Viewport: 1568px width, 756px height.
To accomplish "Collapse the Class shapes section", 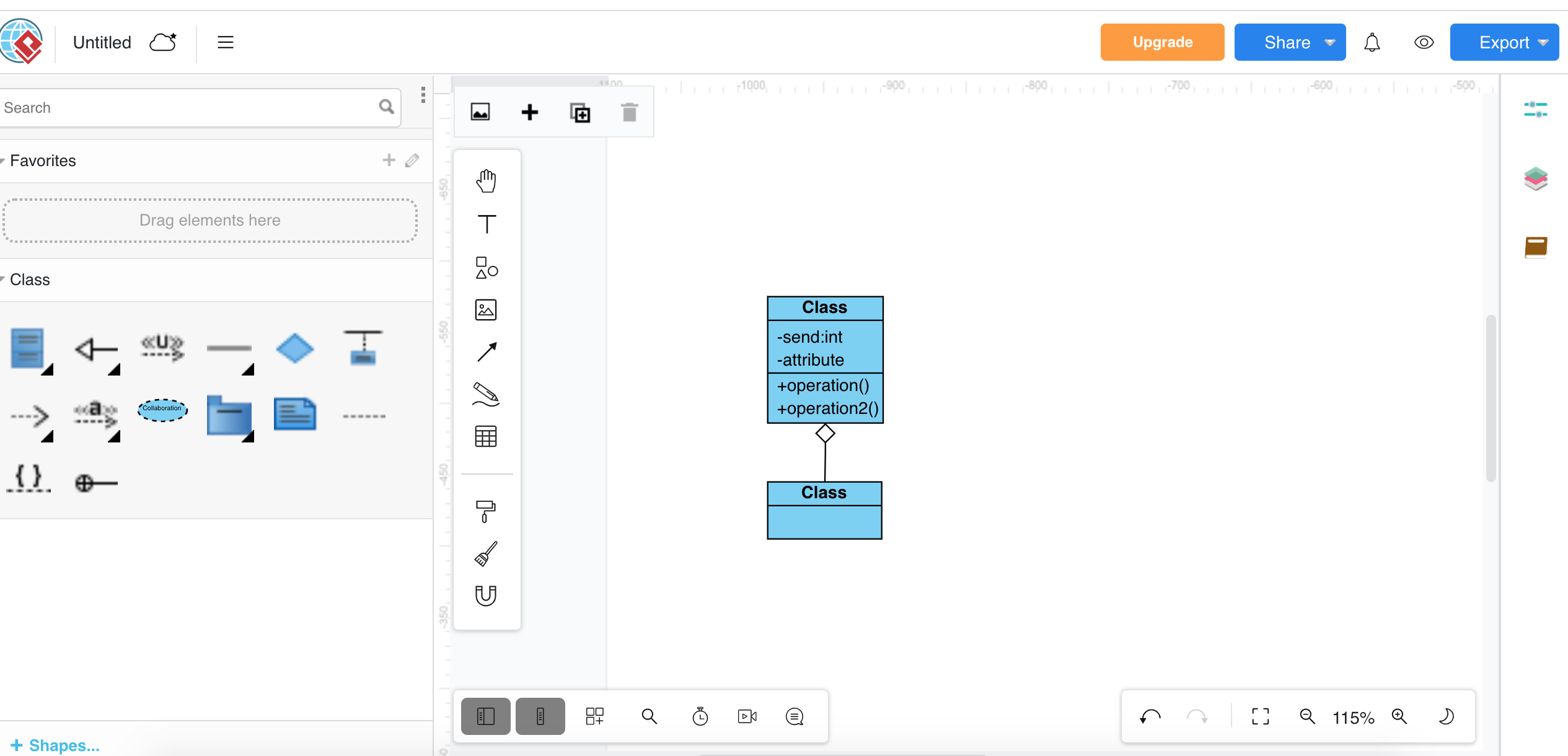I will tap(29, 279).
